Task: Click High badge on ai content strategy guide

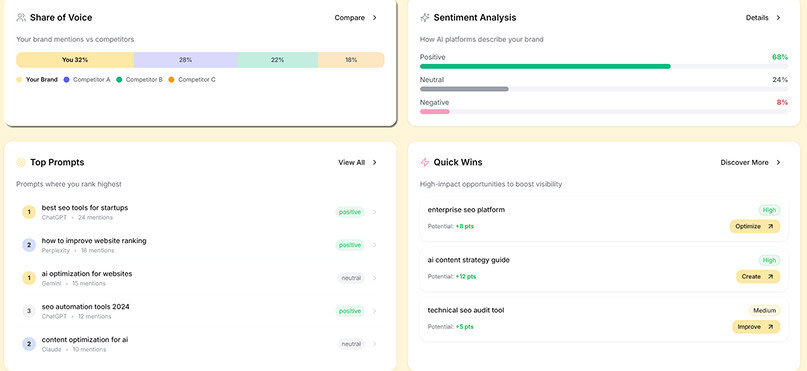Action: (769, 260)
